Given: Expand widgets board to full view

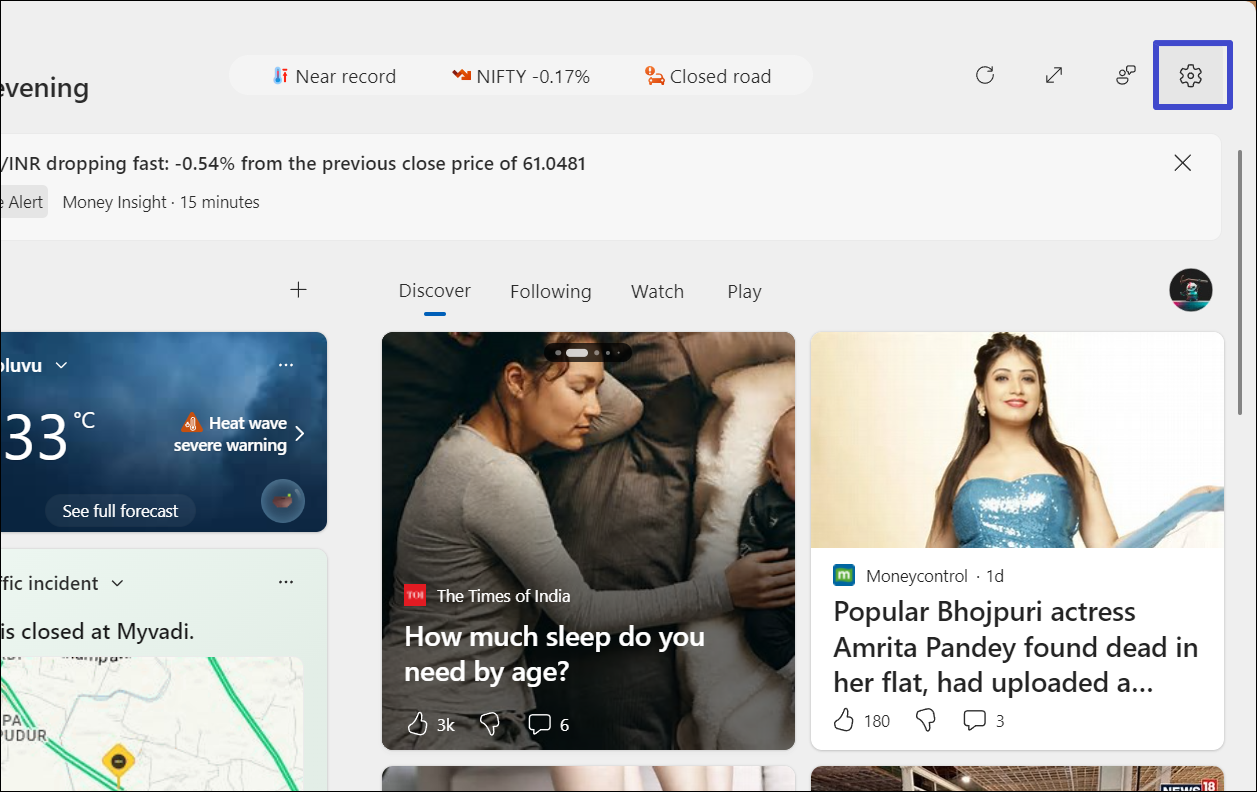Looking at the screenshot, I should click(x=1054, y=75).
